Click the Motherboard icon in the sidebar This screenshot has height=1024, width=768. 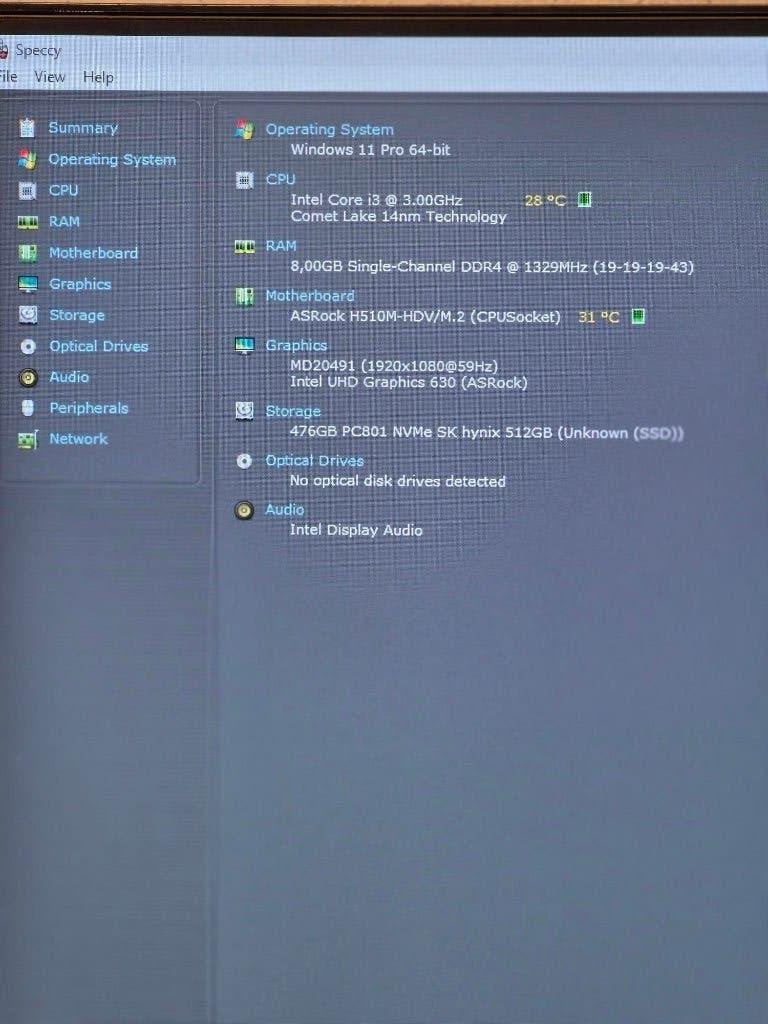coord(27,253)
